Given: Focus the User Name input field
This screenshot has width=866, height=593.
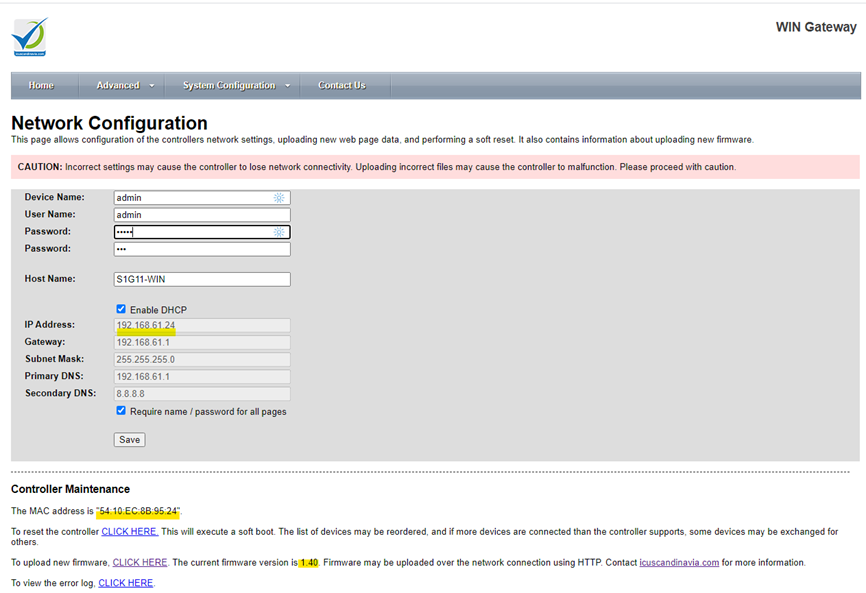Looking at the screenshot, I should (x=202, y=215).
